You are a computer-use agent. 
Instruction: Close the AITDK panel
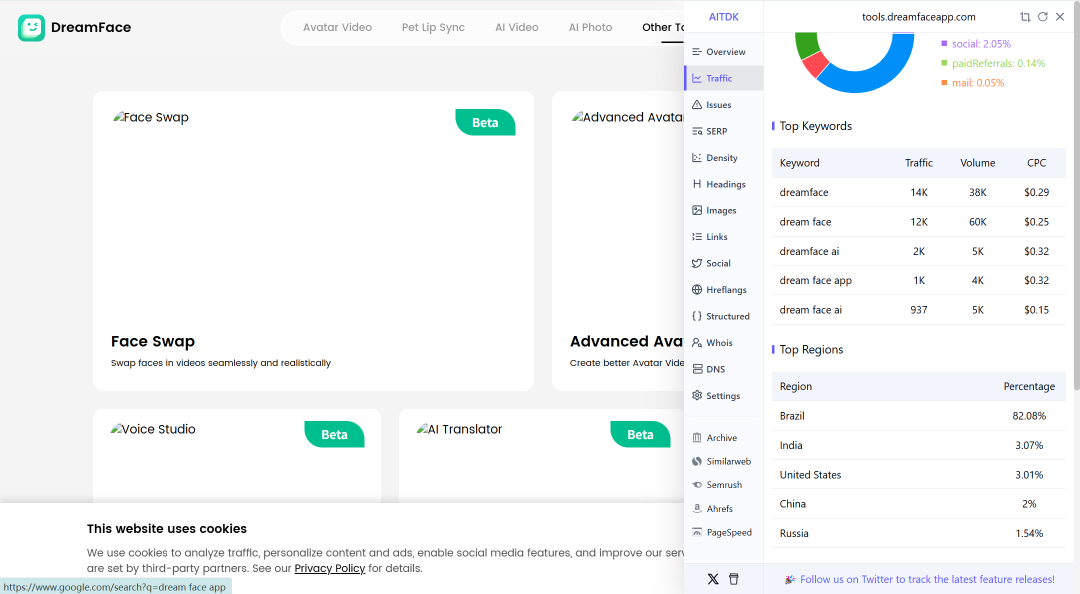point(1060,17)
